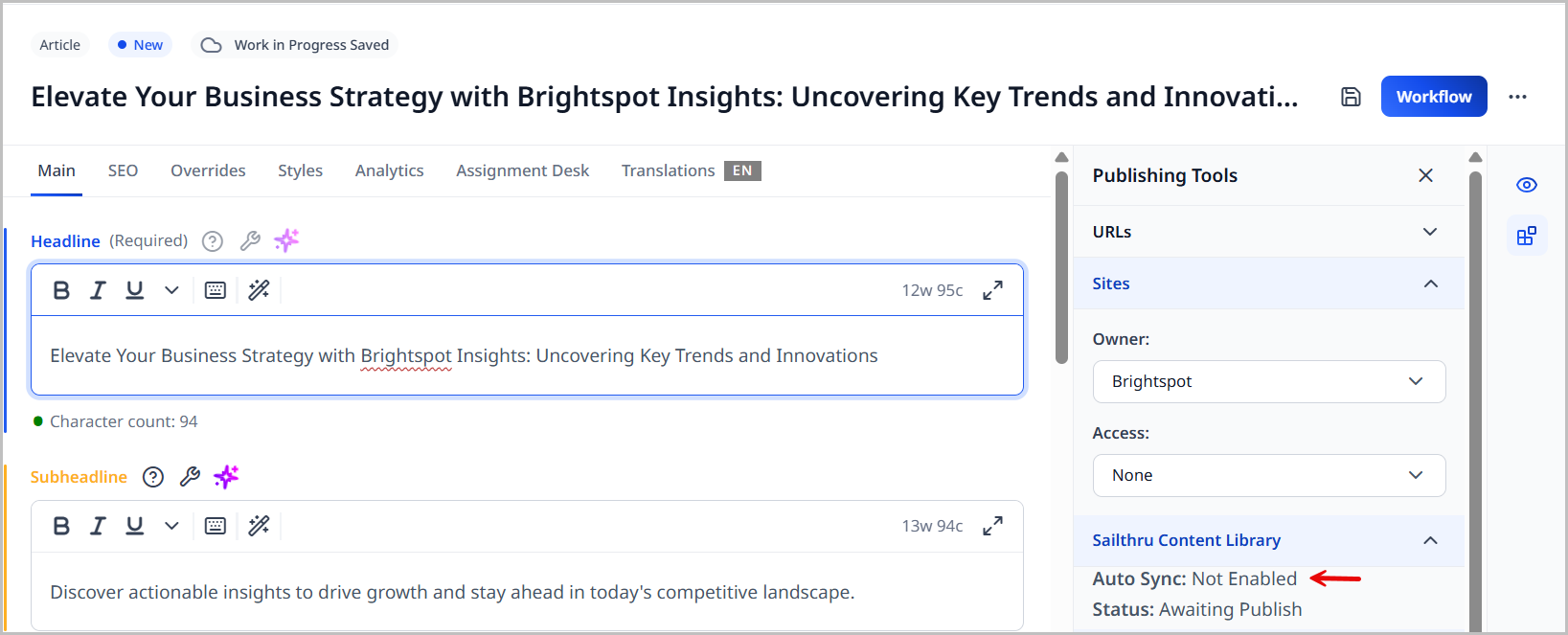Open the Headline help question-mark icon
The height and width of the screenshot is (635, 1568).
coord(213,241)
